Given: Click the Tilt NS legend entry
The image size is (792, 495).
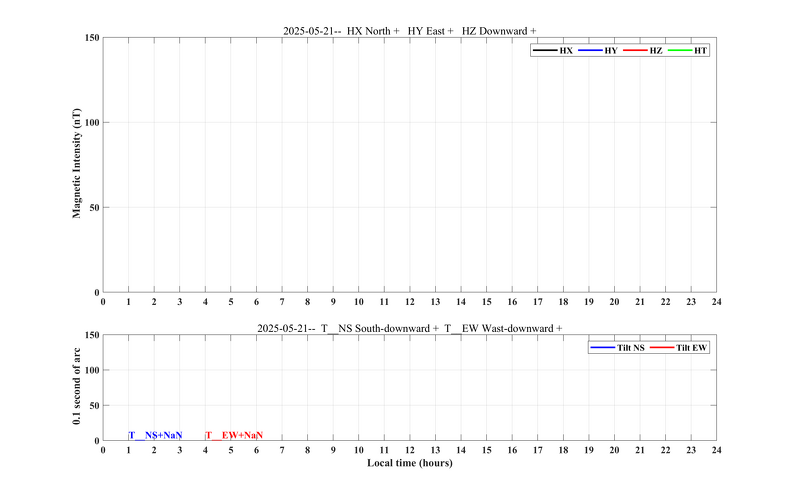Looking at the screenshot, I should pos(613,347).
